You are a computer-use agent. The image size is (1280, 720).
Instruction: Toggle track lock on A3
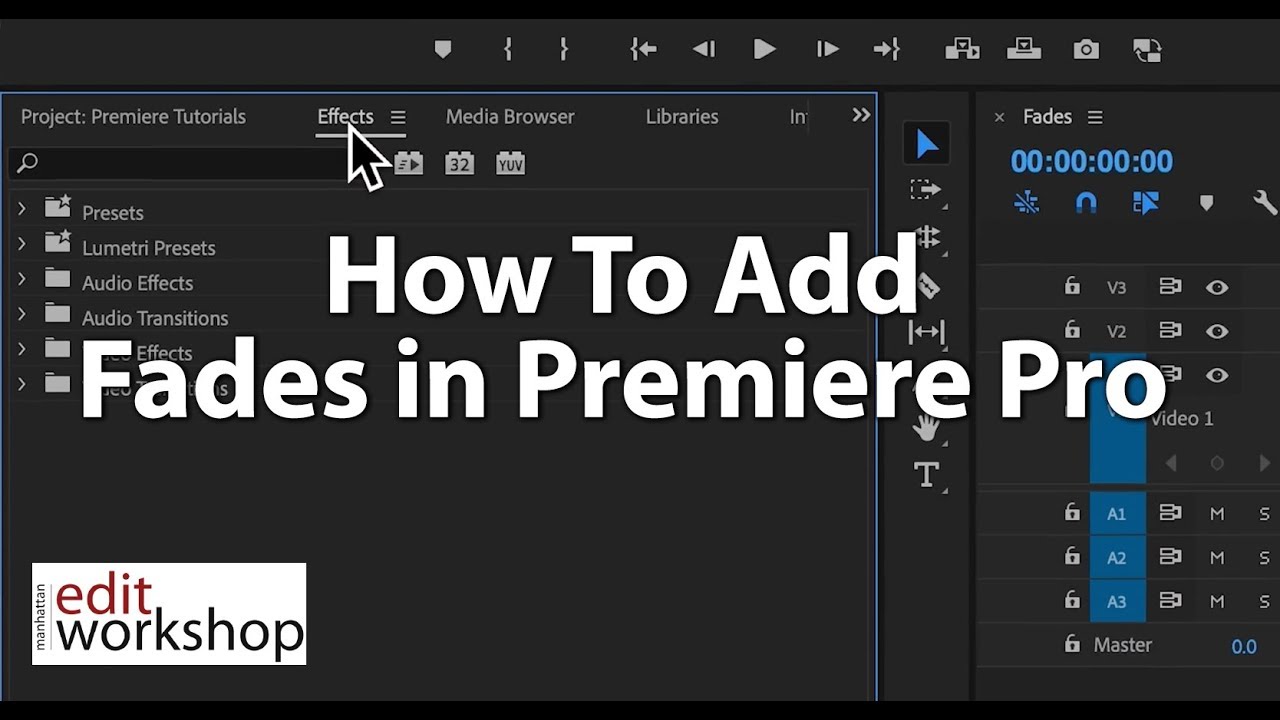click(1072, 600)
